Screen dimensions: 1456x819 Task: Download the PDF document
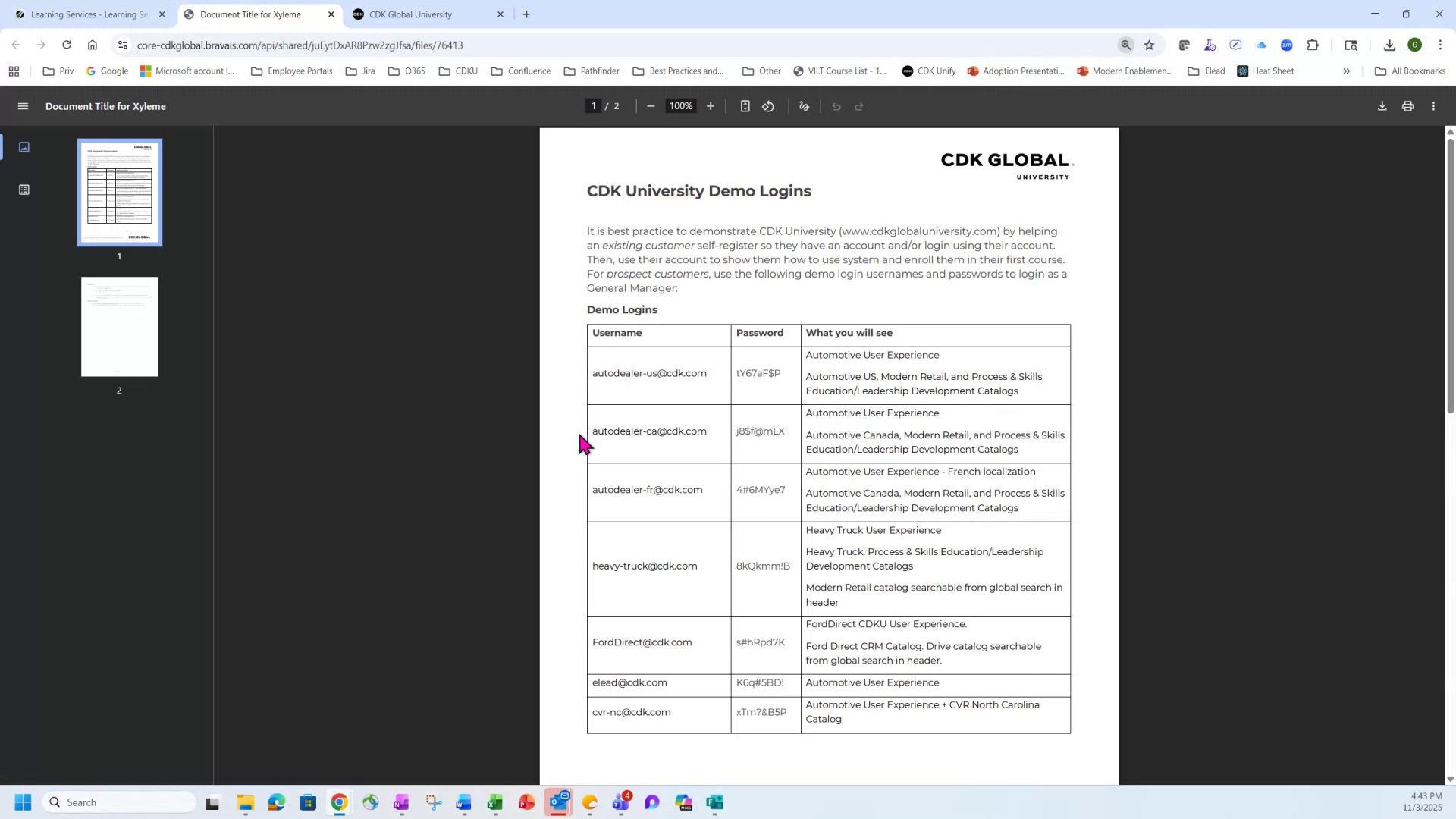tap(1382, 106)
